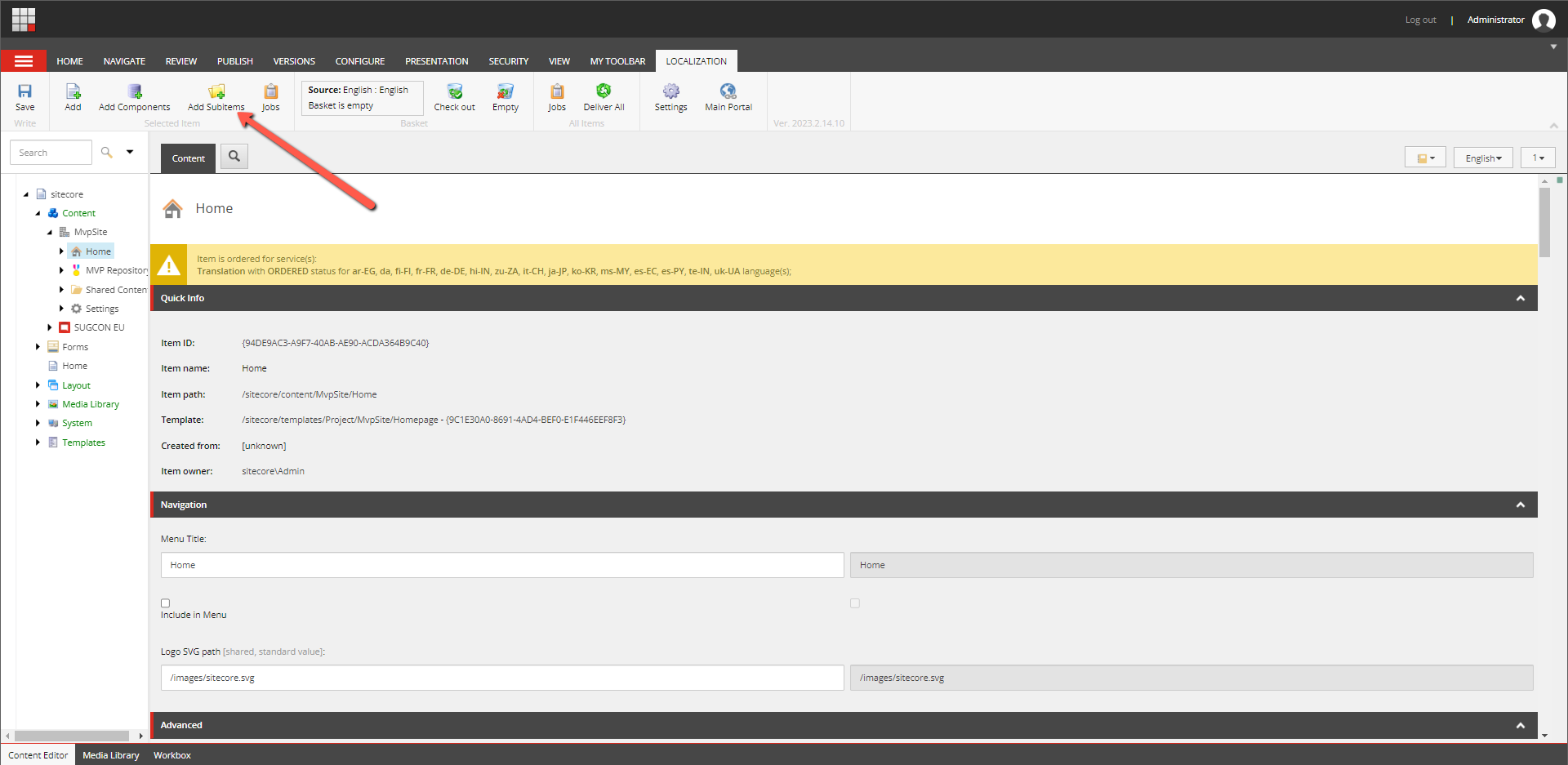The image size is (1568, 765).
Task: Open the search options dropdown arrow
Action: pyautogui.click(x=130, y=152)
